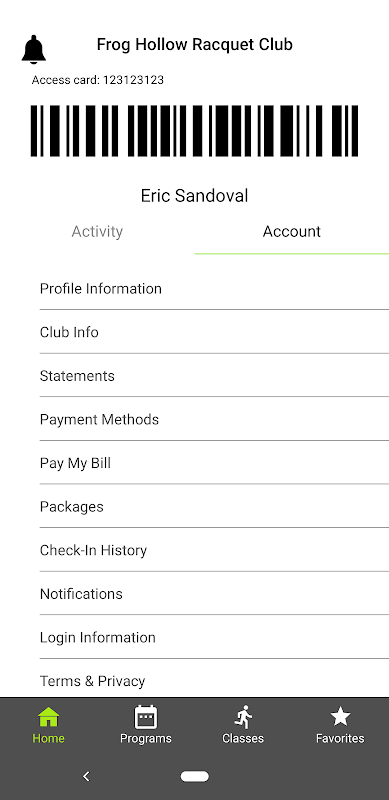View Check-In History

(214, 550)
